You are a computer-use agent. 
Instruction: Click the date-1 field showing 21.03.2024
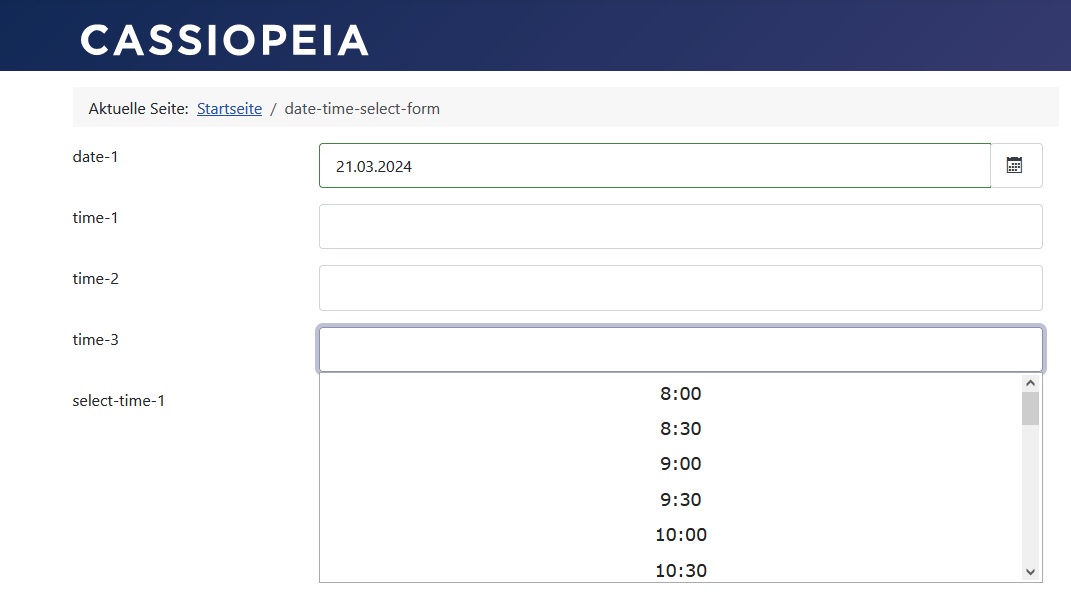tap(652, 165)
